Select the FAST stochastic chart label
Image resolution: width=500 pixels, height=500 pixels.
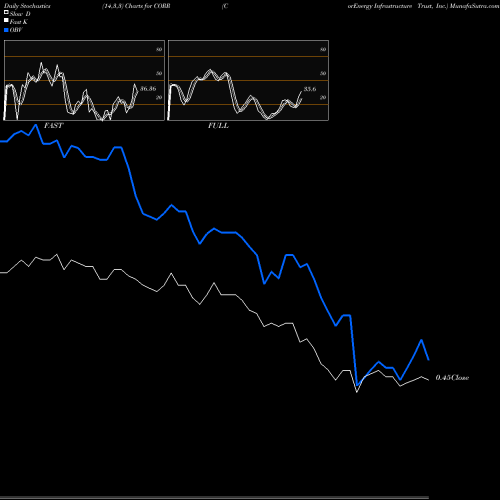(x=53, y=126)
